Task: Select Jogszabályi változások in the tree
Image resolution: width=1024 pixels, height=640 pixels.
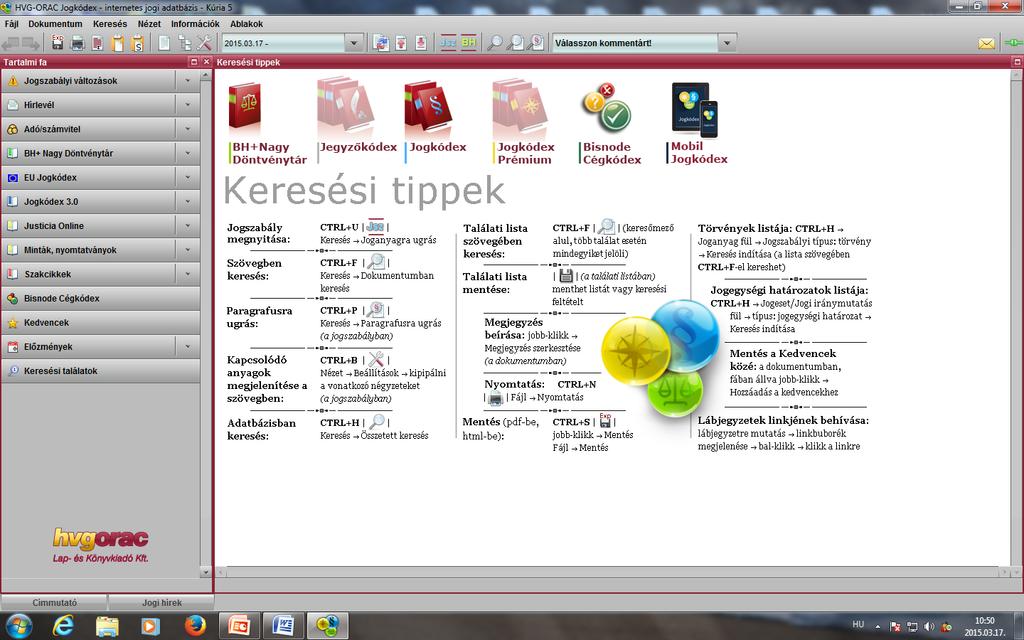Action: coord(89,80)
